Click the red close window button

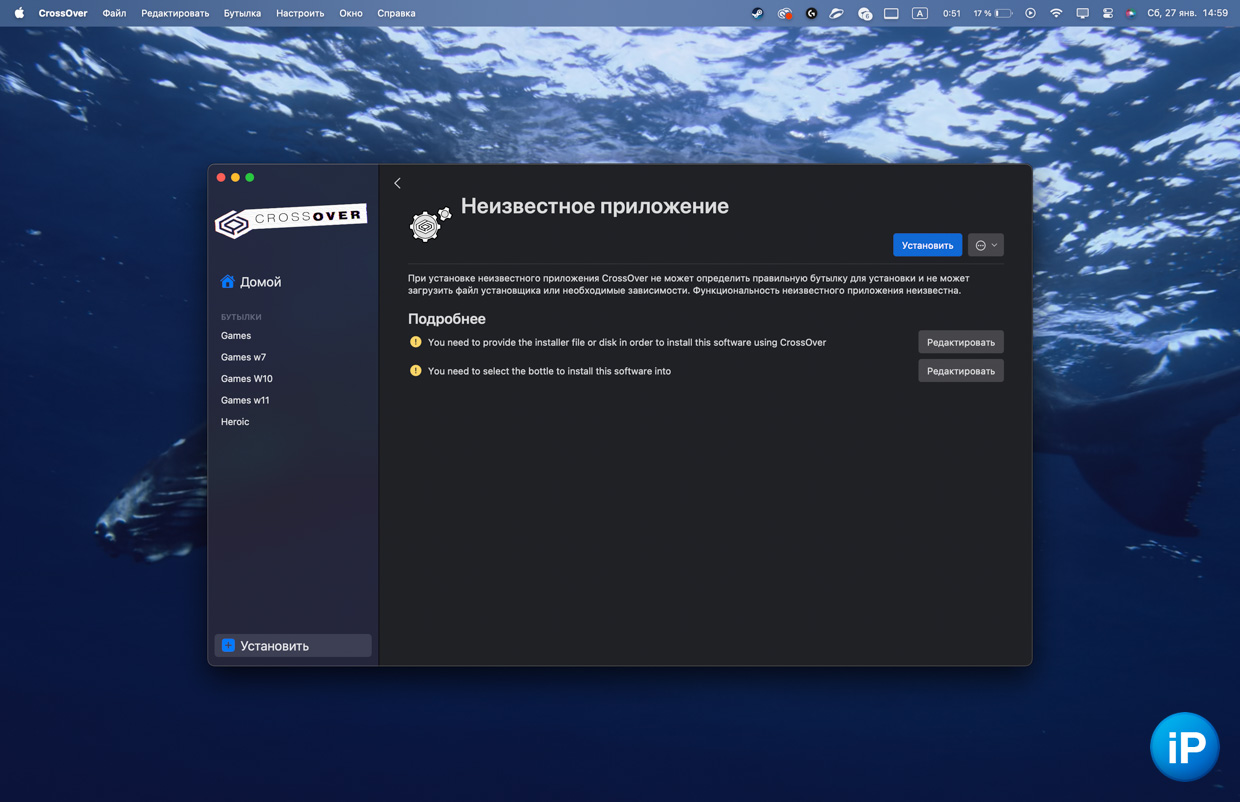[x=221, y=178]
